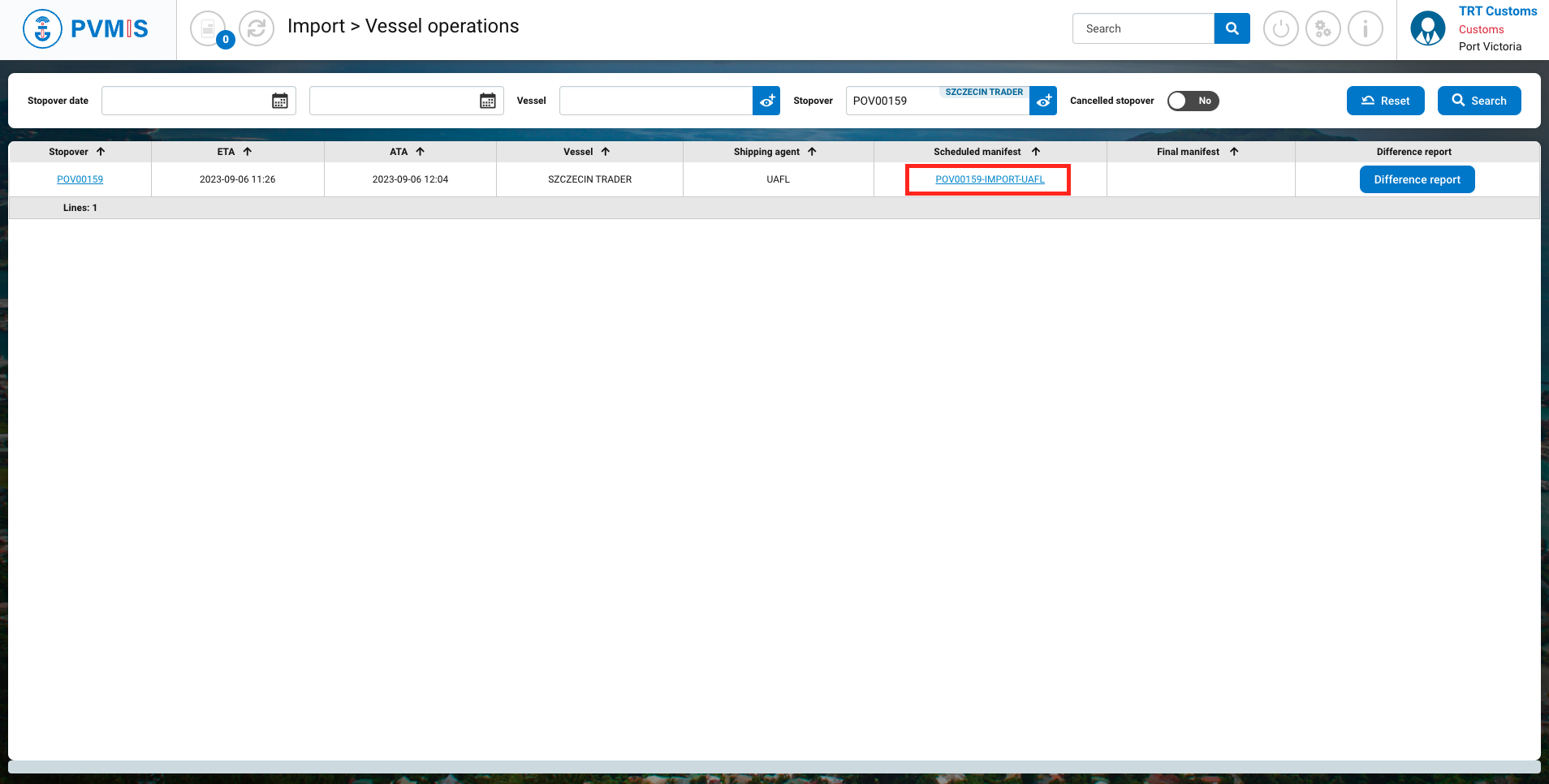Click the Stopover lookup eye button
This screenshot has width=1549, height=784.
tap(1043, 101)
